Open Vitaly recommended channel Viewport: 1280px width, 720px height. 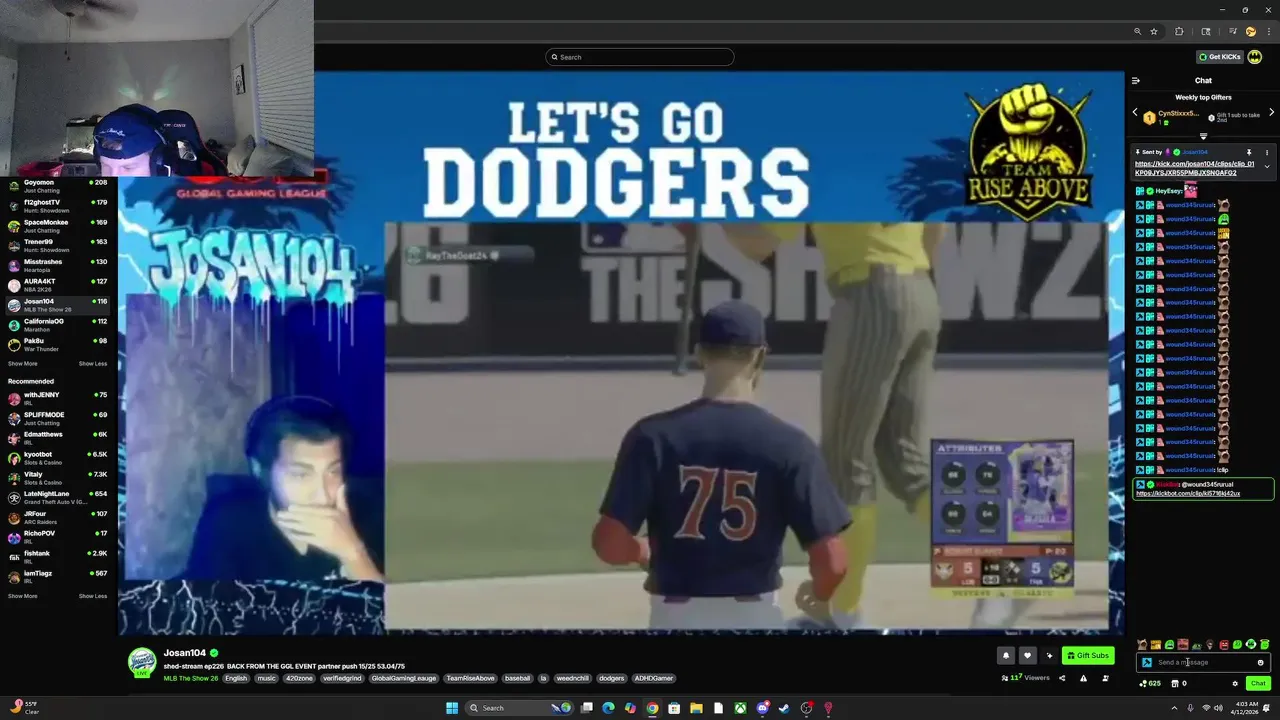[57, 478]
